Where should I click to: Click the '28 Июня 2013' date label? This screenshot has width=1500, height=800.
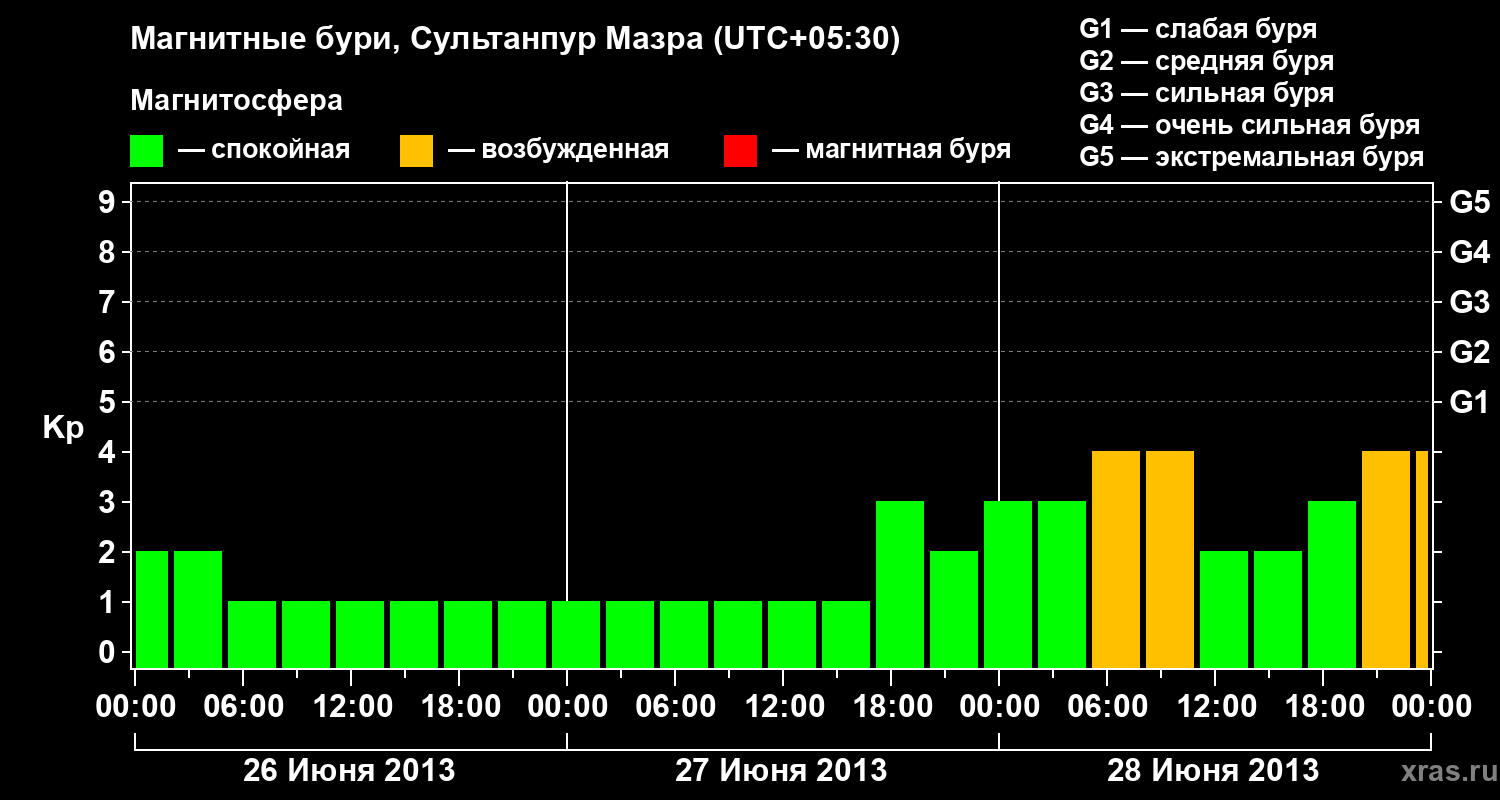1213,771
